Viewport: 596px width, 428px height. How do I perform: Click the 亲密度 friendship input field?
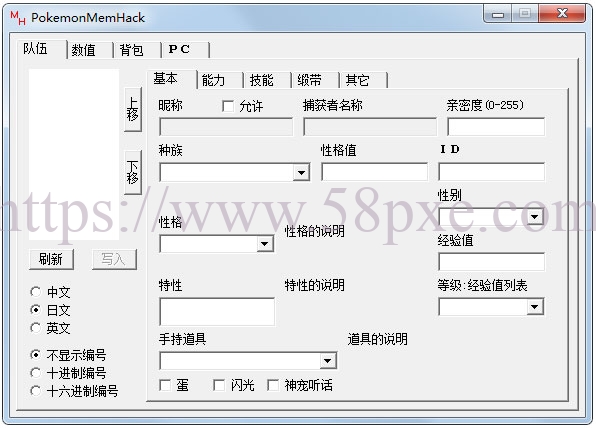click(x=496, y=127)
